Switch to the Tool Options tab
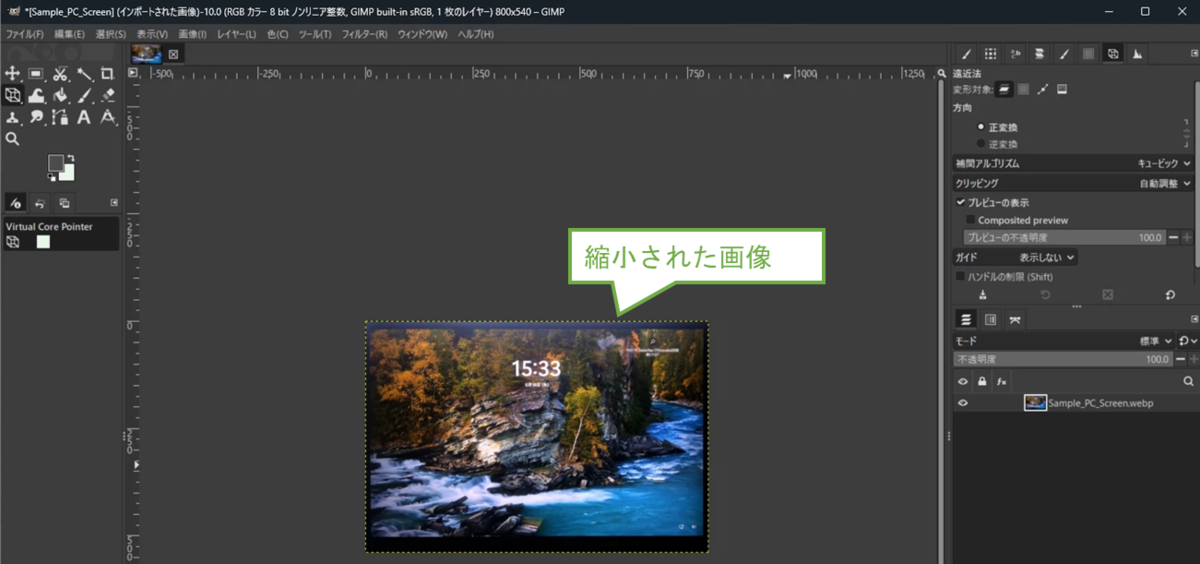 coord(1112,54)
